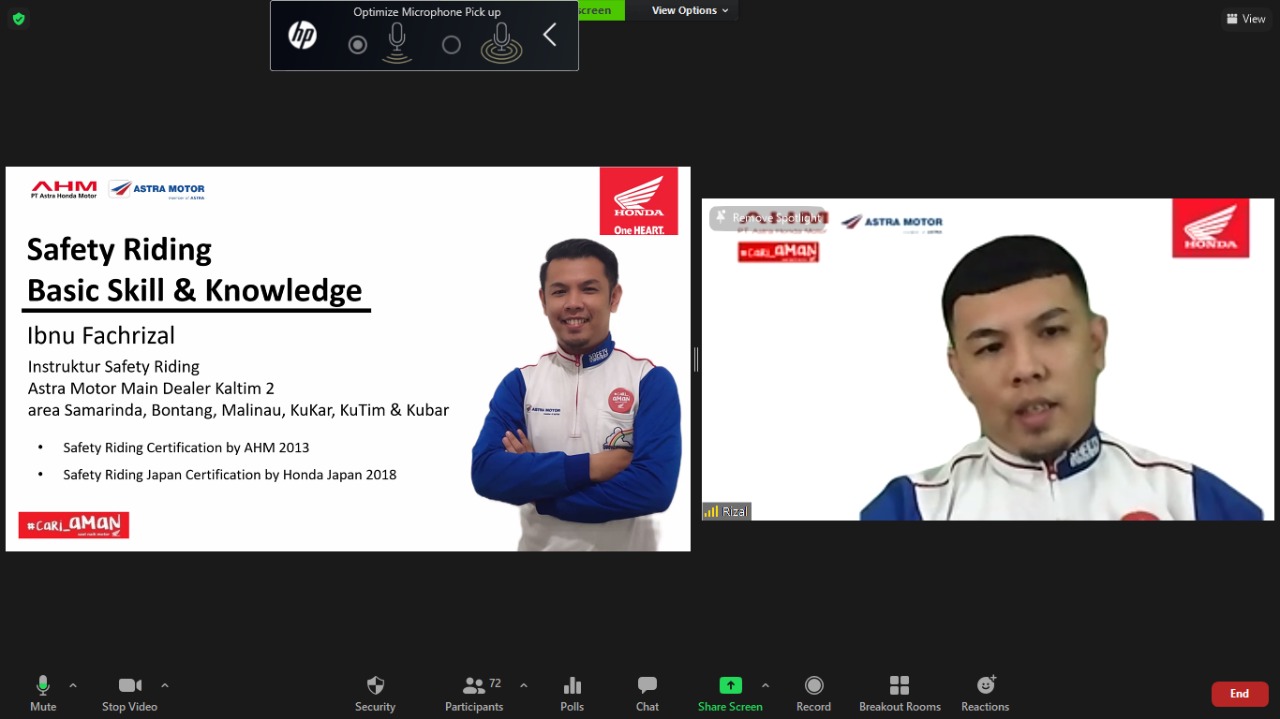Click the HP logo in the microphone overlay
The width and height of the screenshot is (1280, 719).
coord(302,36)
